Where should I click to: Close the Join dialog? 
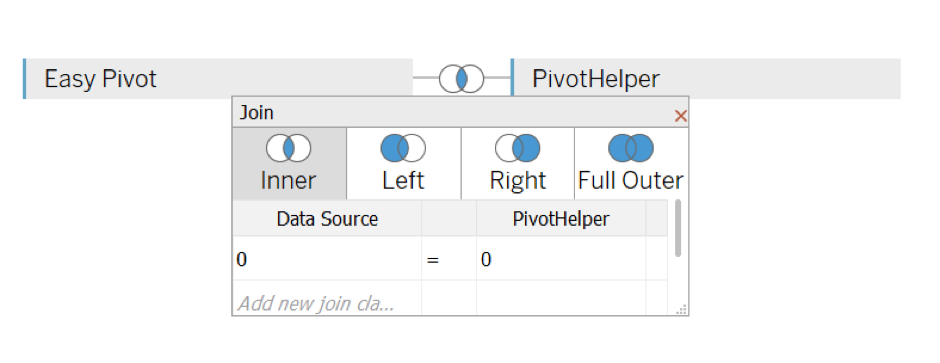680,116
